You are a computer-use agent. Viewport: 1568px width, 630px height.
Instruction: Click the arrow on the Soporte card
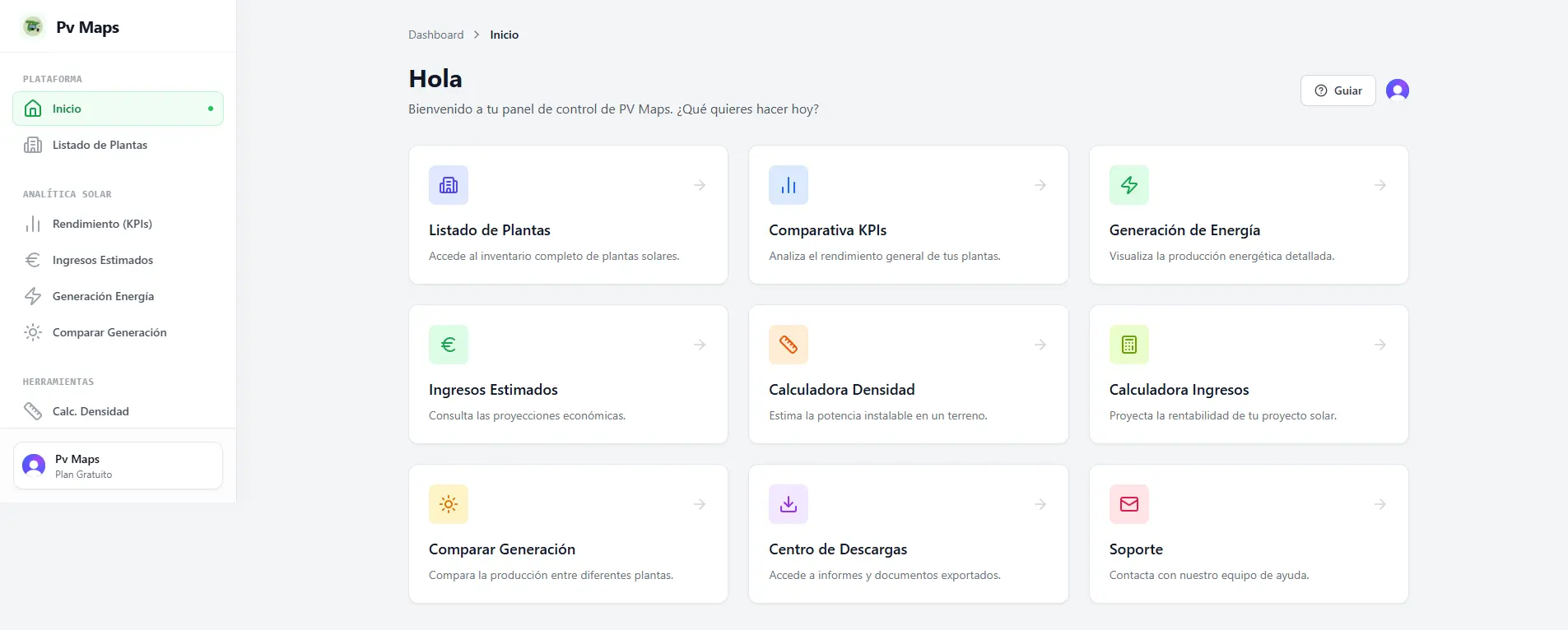tap(1380, 504)
